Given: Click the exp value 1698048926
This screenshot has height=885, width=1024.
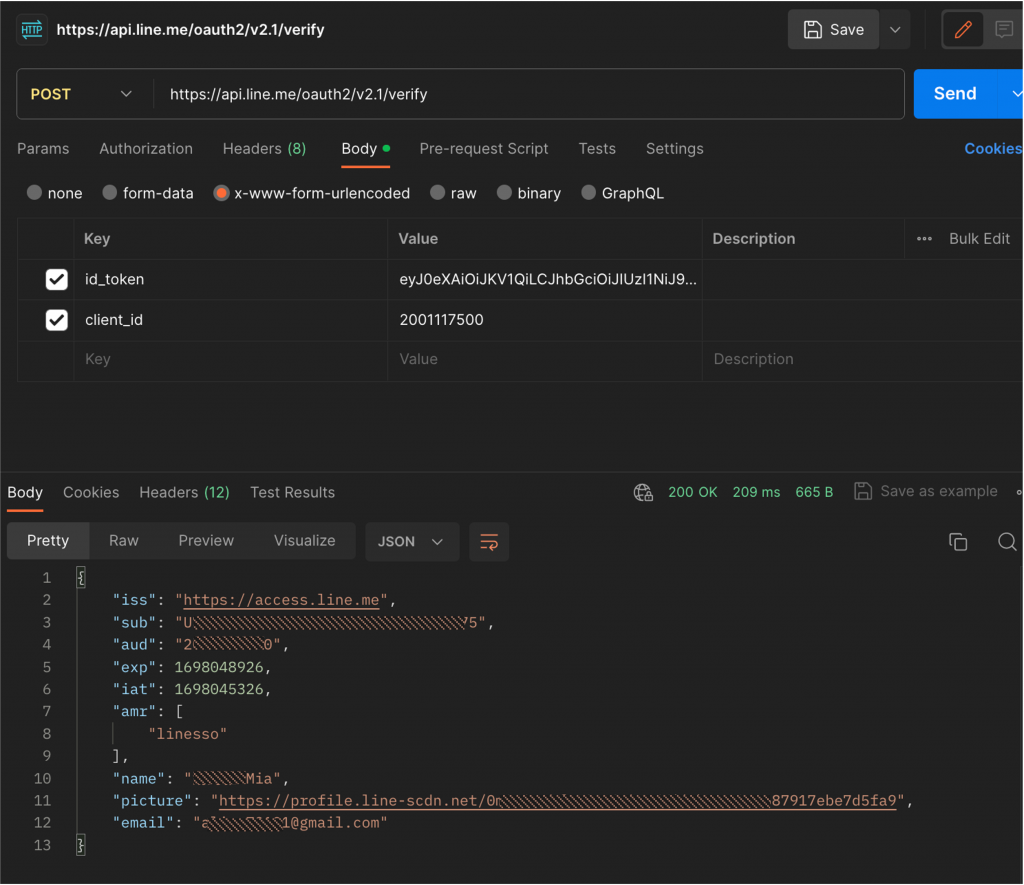Looking at the screenshot, I should click(x=219, y=668).
